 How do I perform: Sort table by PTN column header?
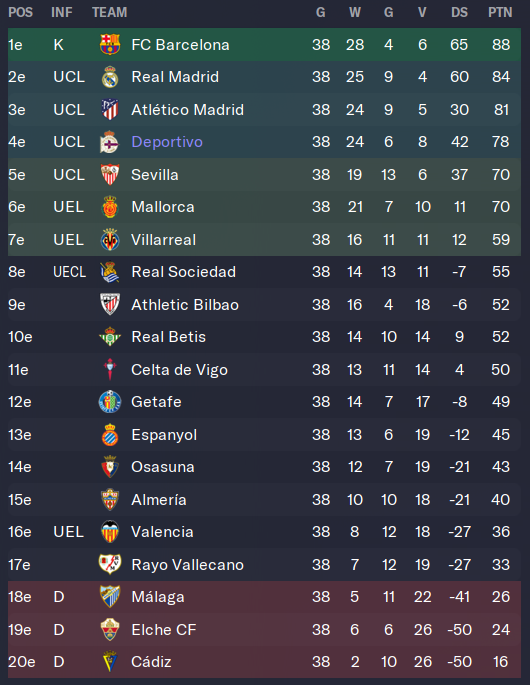(x=500, y=12)
